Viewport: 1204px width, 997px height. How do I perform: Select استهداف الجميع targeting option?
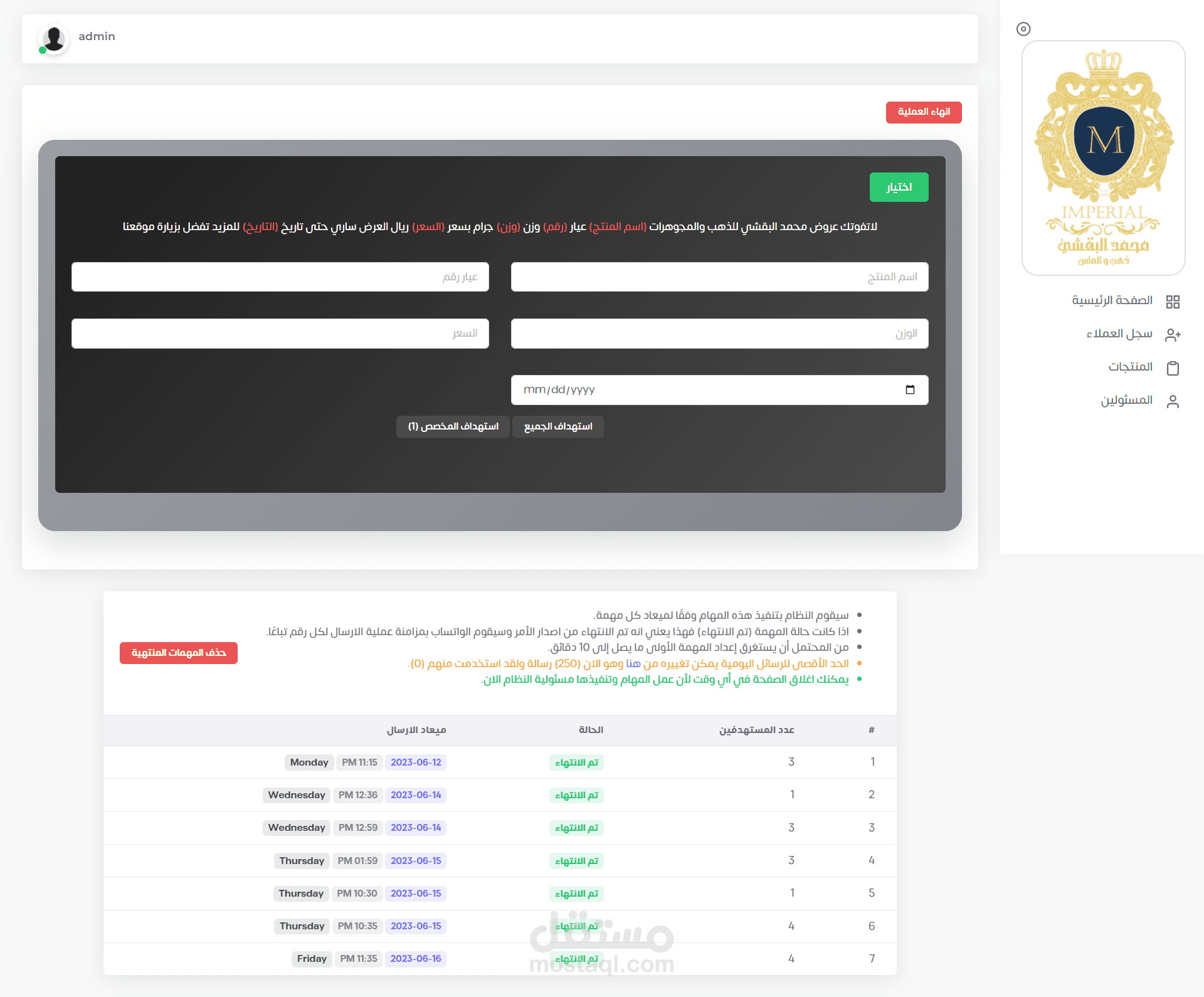[557, 426]
